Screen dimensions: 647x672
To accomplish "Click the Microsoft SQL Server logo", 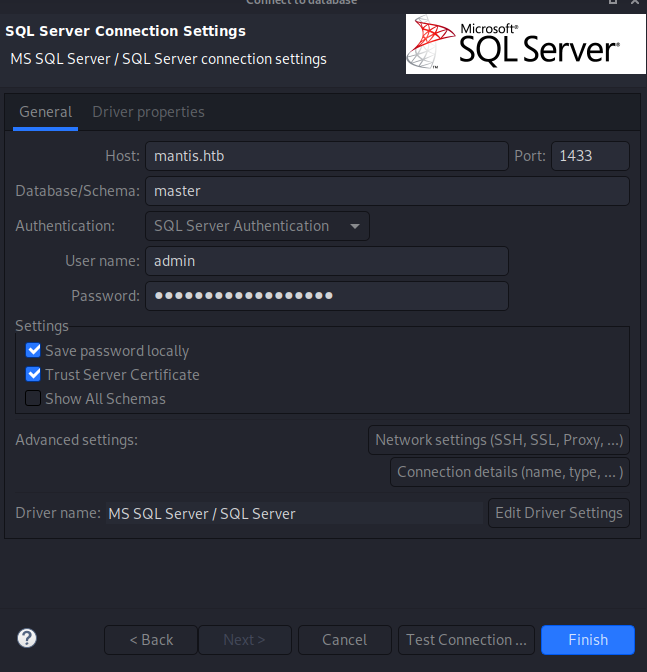I will point(526,44).
